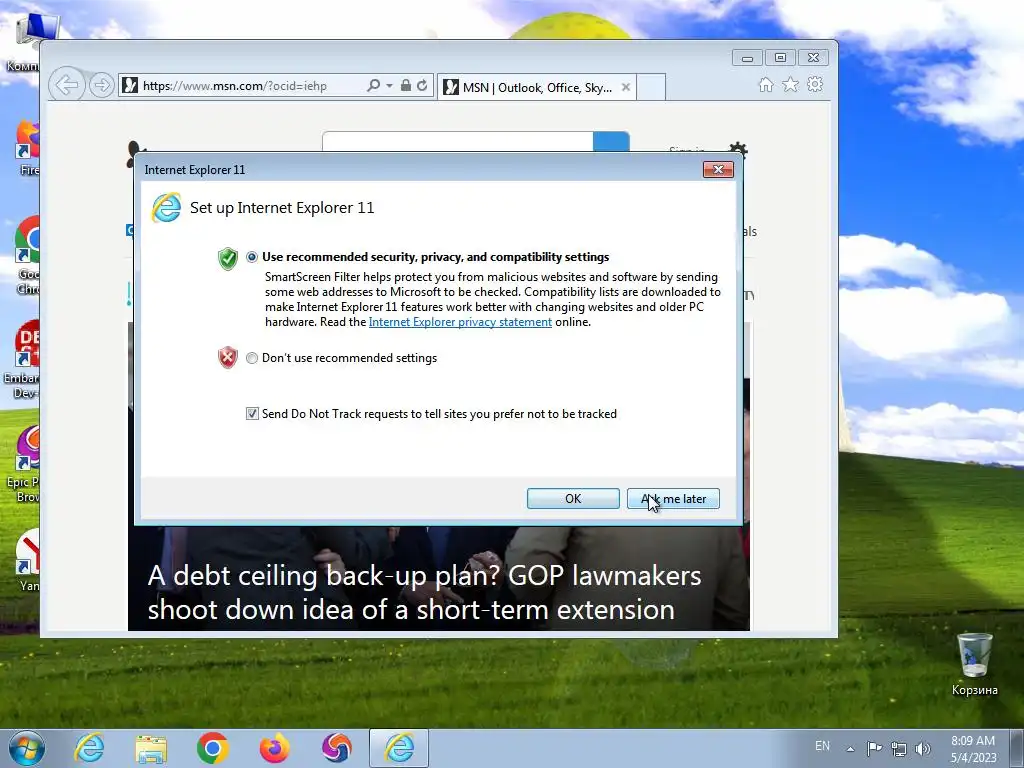
Task: Launch Firefox from the taskbar
Action: tap(274, 748)
